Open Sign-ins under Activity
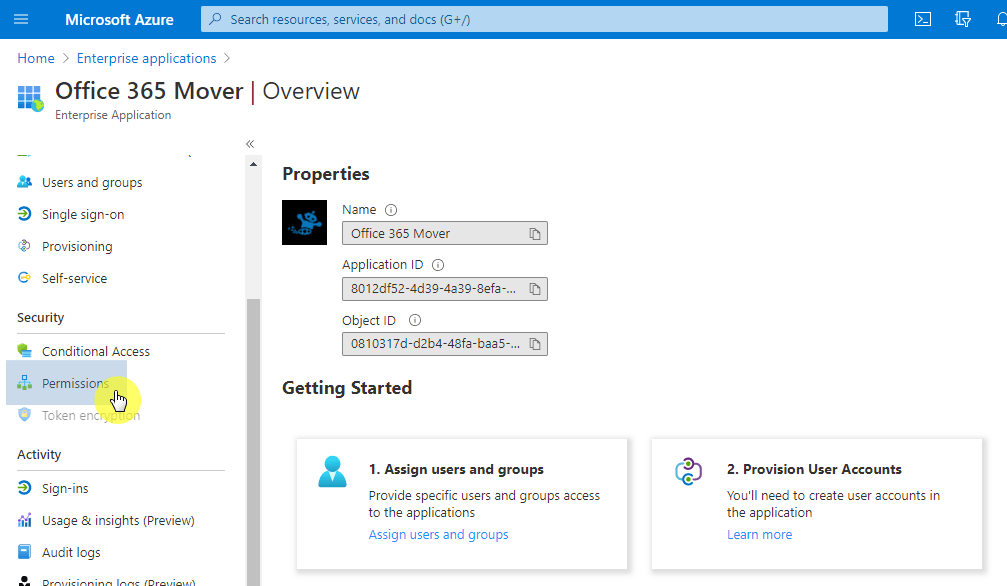This screenshot has width=1007, height=586. click(x=65, y=488)
